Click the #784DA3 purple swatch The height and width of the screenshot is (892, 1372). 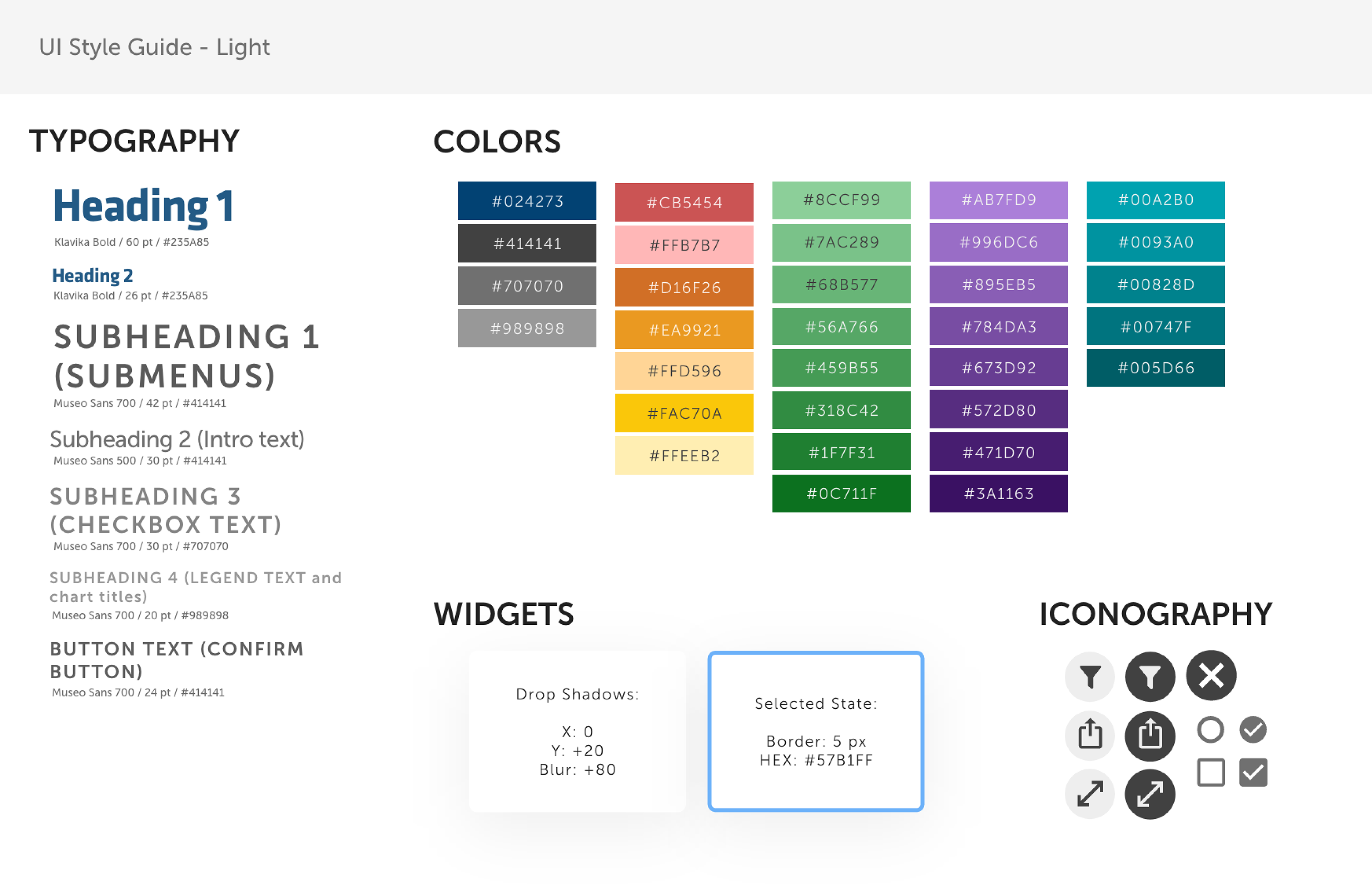pos(998,326)
